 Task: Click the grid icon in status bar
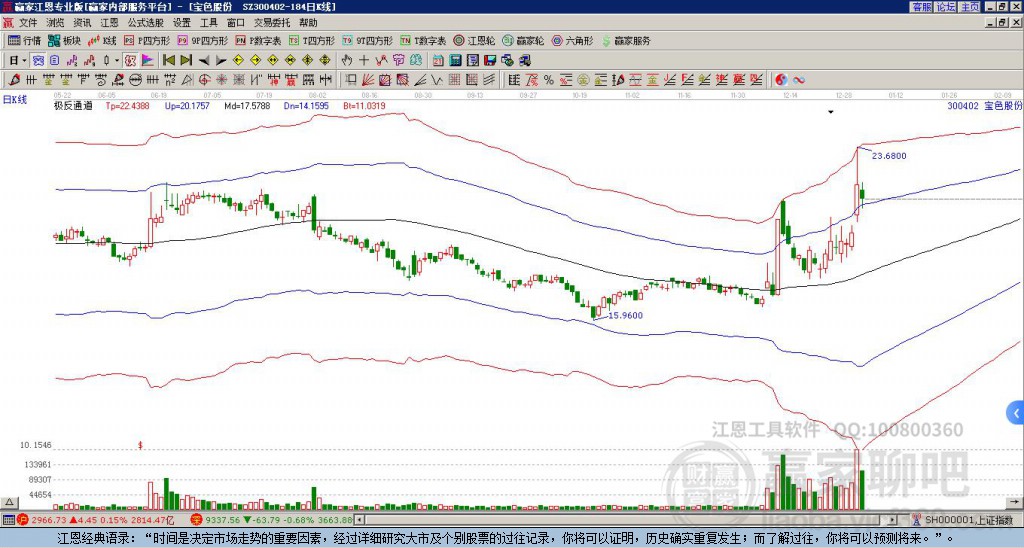tap(8, 520)
